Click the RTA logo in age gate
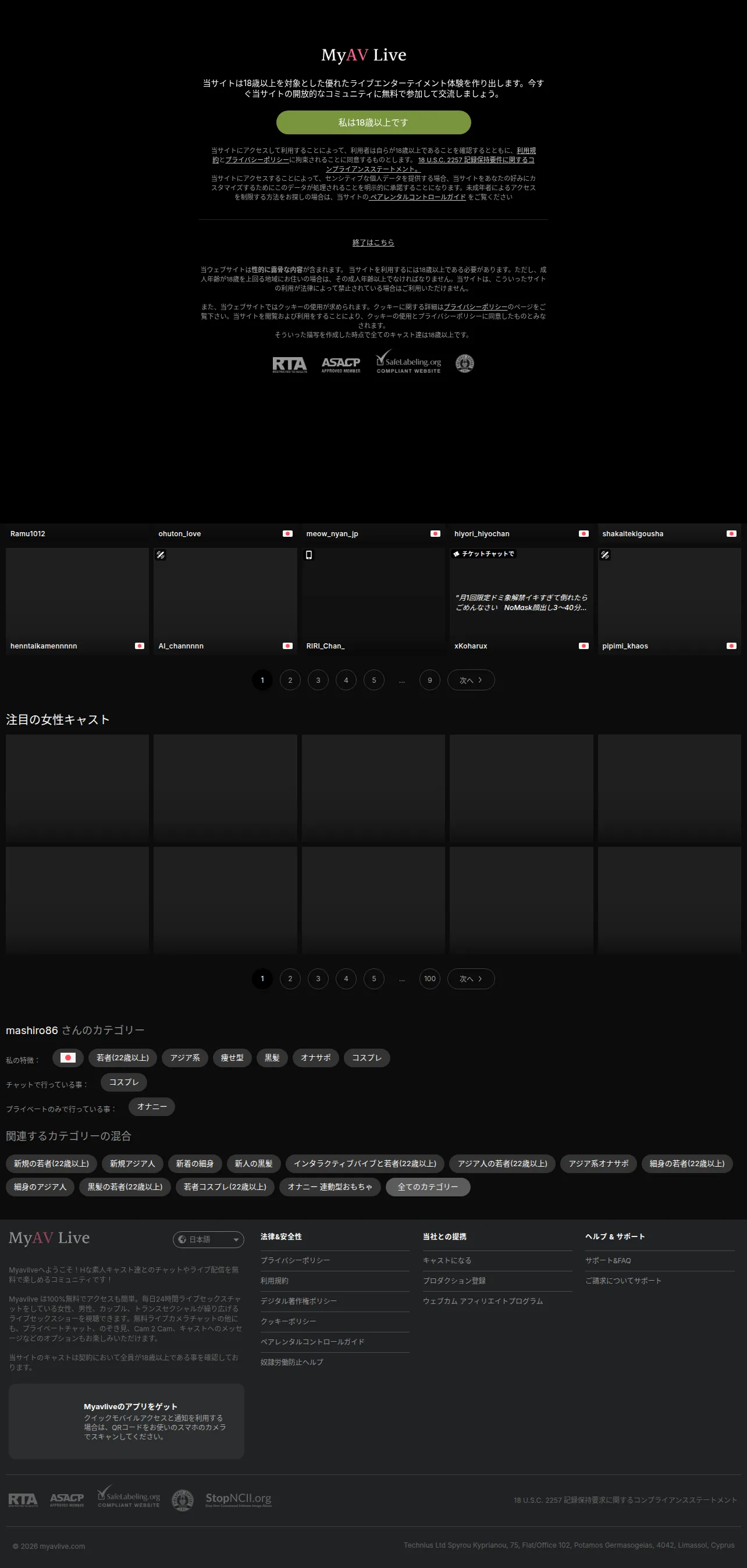The image size is (747, 1568). pos(289,364)
